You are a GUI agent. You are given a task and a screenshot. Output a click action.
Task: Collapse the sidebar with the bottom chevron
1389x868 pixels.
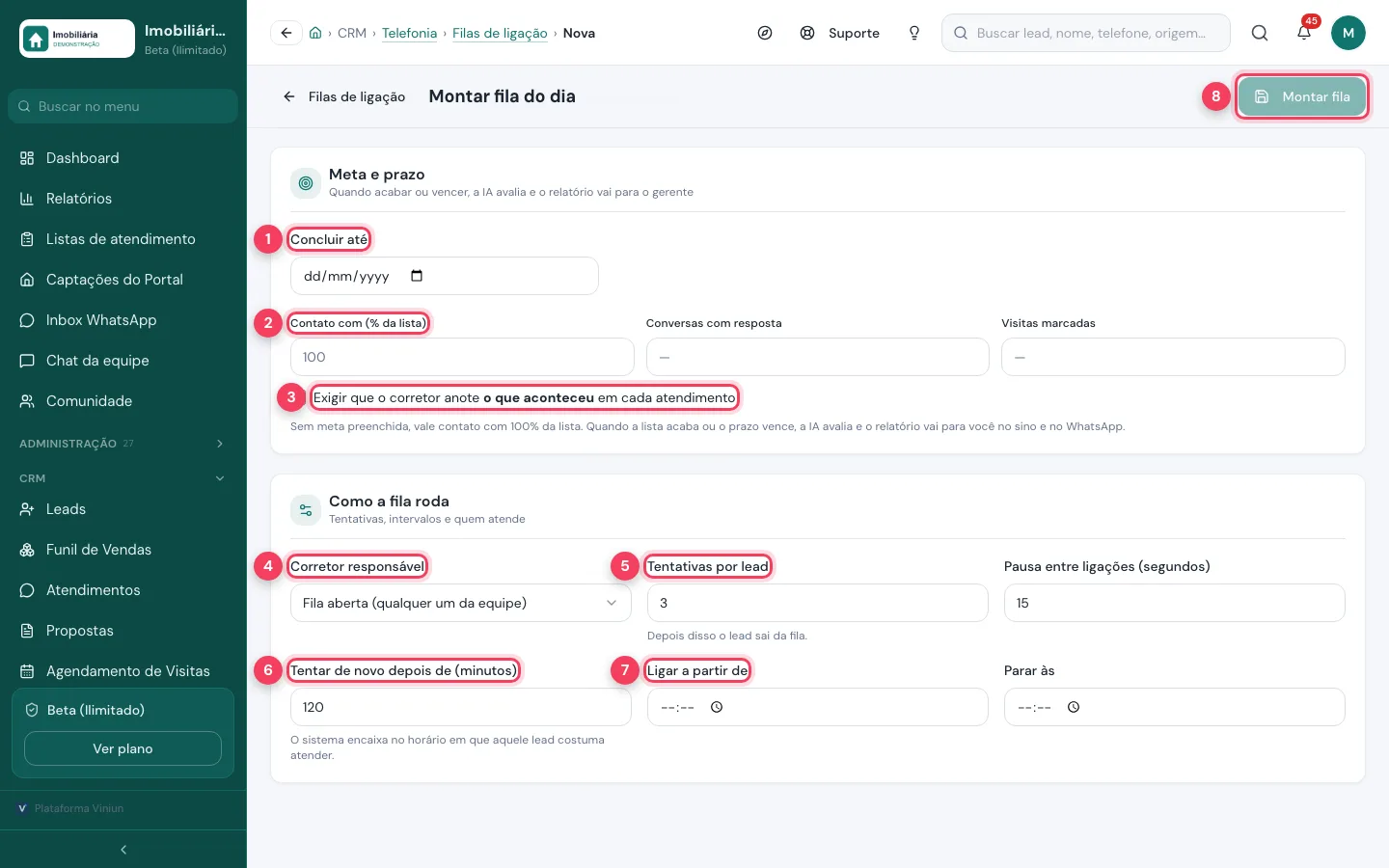pyautogui.click(x=123, y=850)
